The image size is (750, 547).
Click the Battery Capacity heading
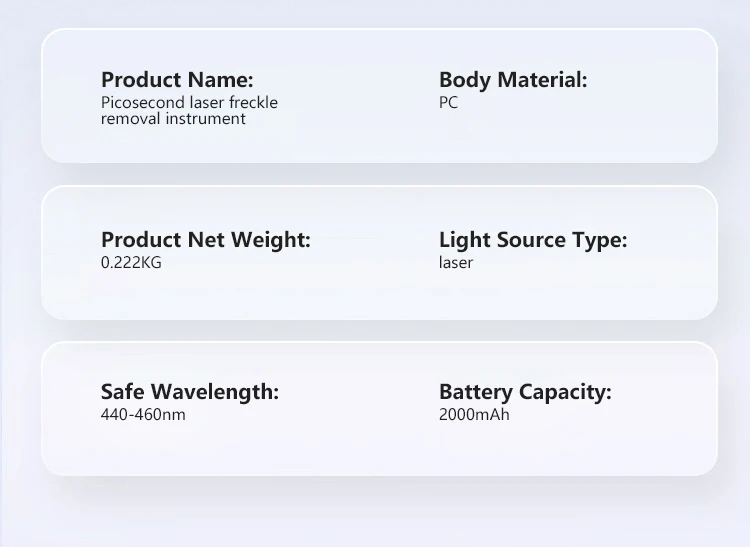pyautogui.click(x=525, y=392)
